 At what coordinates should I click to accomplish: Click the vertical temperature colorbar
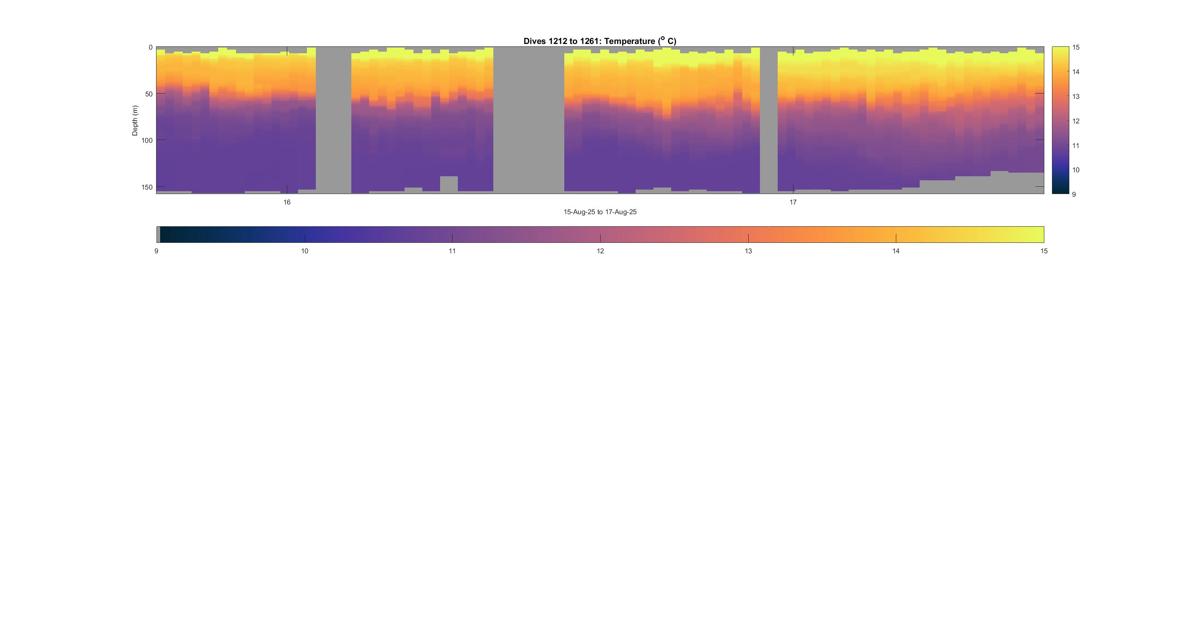click(1060, 120)
